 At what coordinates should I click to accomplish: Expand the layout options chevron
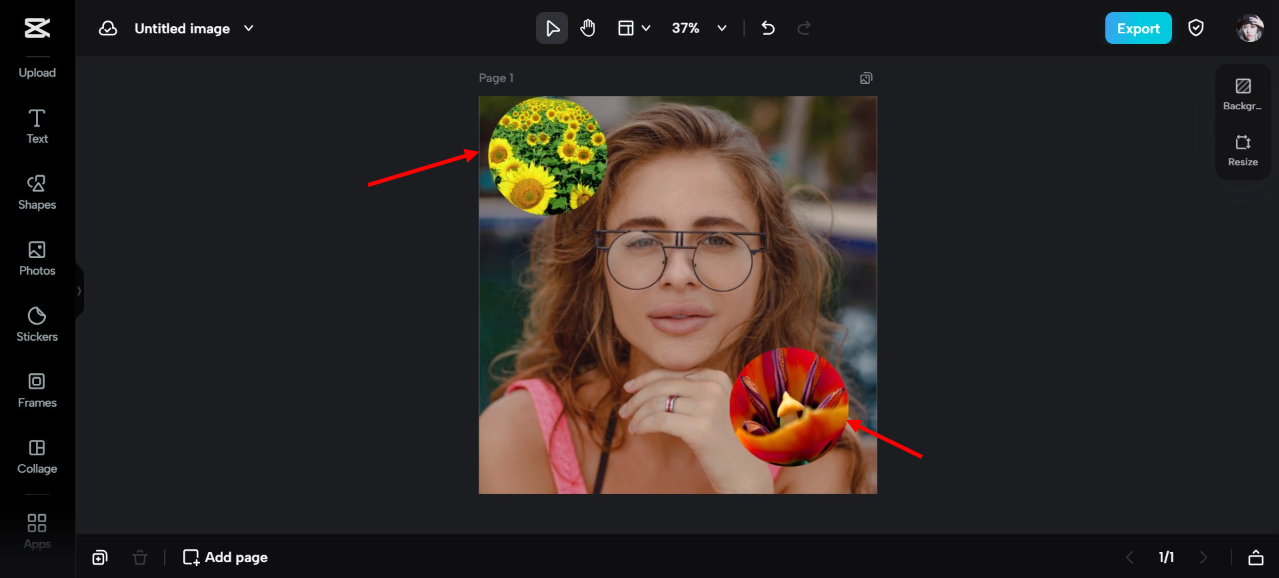(646, 28)
